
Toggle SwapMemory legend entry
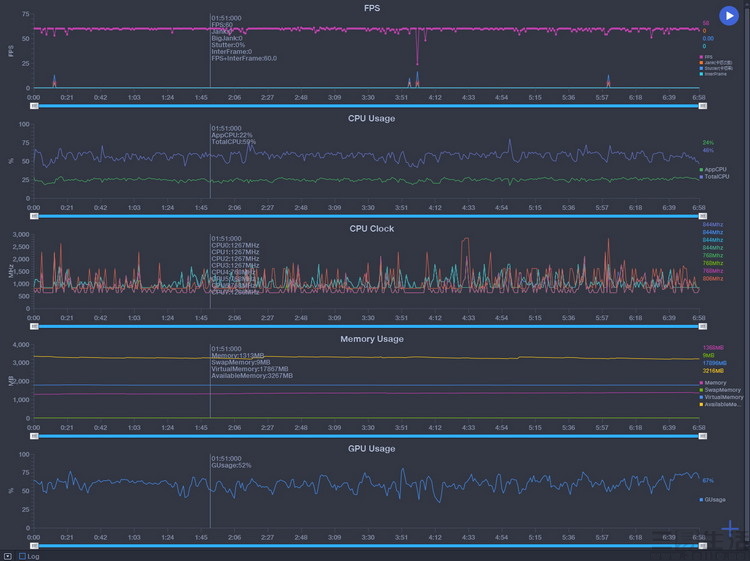coord(720,390)
